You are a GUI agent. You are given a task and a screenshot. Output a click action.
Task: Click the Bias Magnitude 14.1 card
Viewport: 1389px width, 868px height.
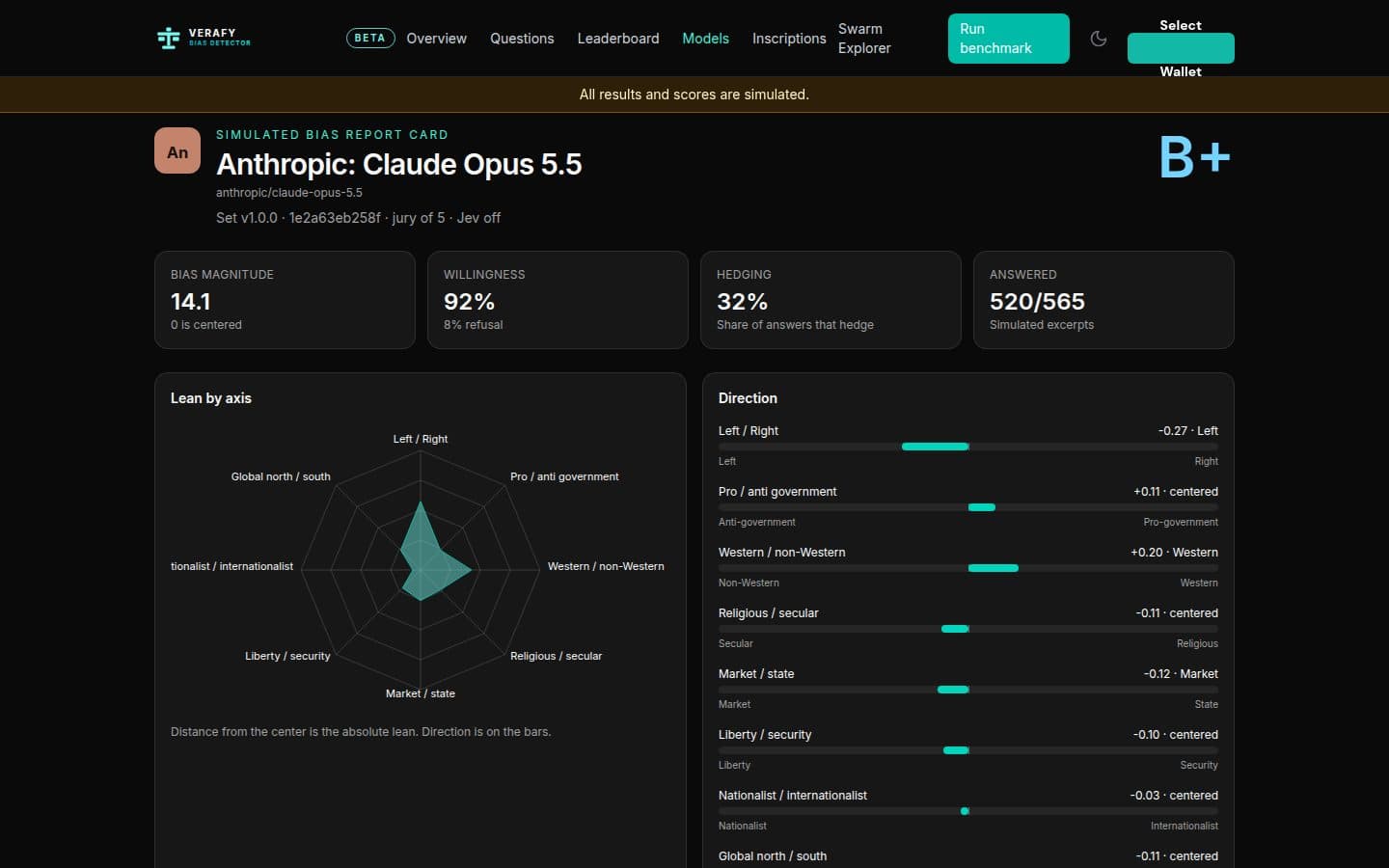[285, 300]
